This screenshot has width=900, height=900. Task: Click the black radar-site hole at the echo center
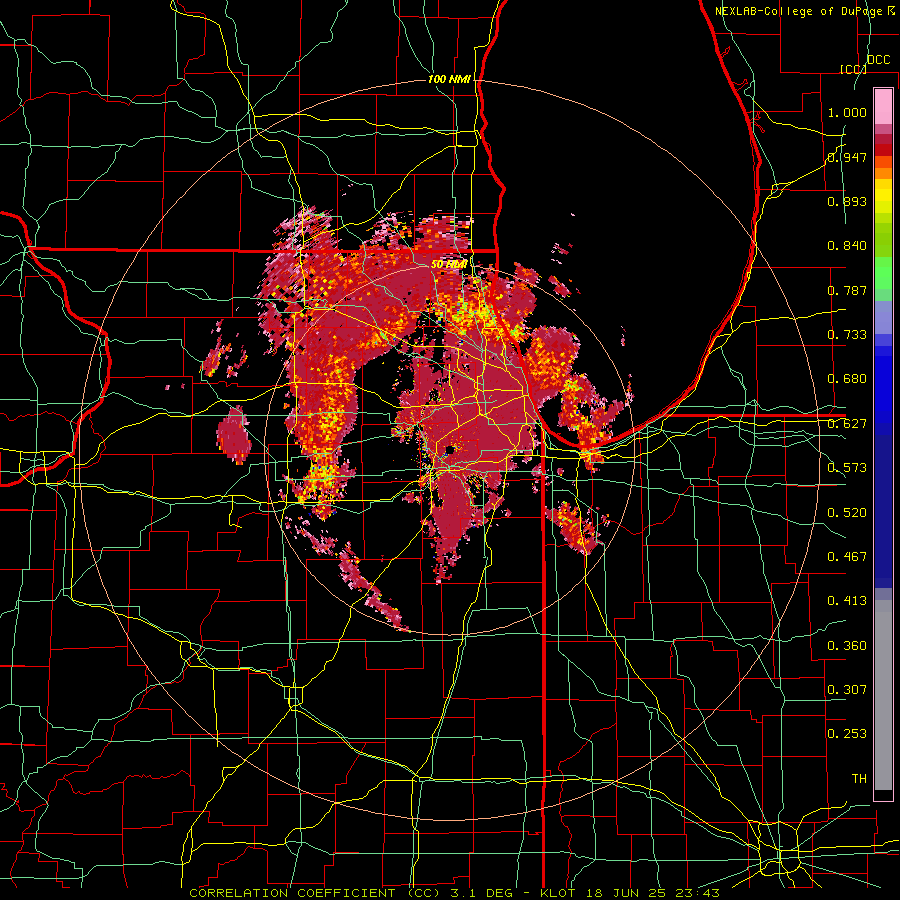[451, 449]
